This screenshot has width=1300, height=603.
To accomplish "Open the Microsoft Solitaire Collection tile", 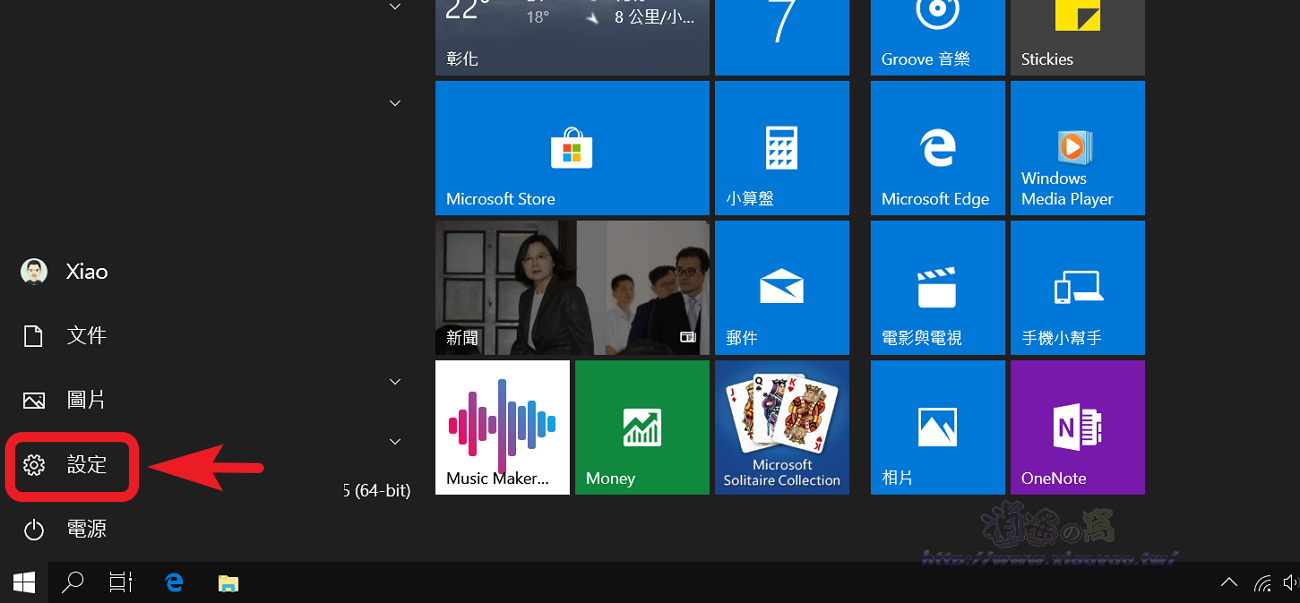I will click(782, 428).
